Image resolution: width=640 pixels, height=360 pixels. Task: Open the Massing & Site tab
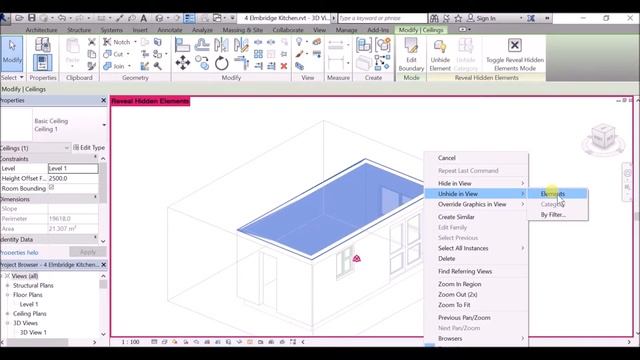(242, 30)
